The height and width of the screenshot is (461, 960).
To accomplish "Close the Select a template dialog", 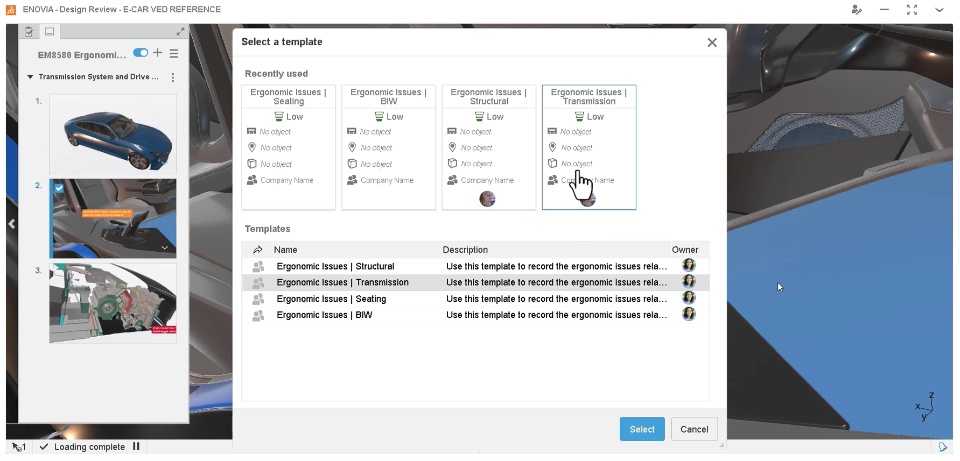I will [712, 42].
